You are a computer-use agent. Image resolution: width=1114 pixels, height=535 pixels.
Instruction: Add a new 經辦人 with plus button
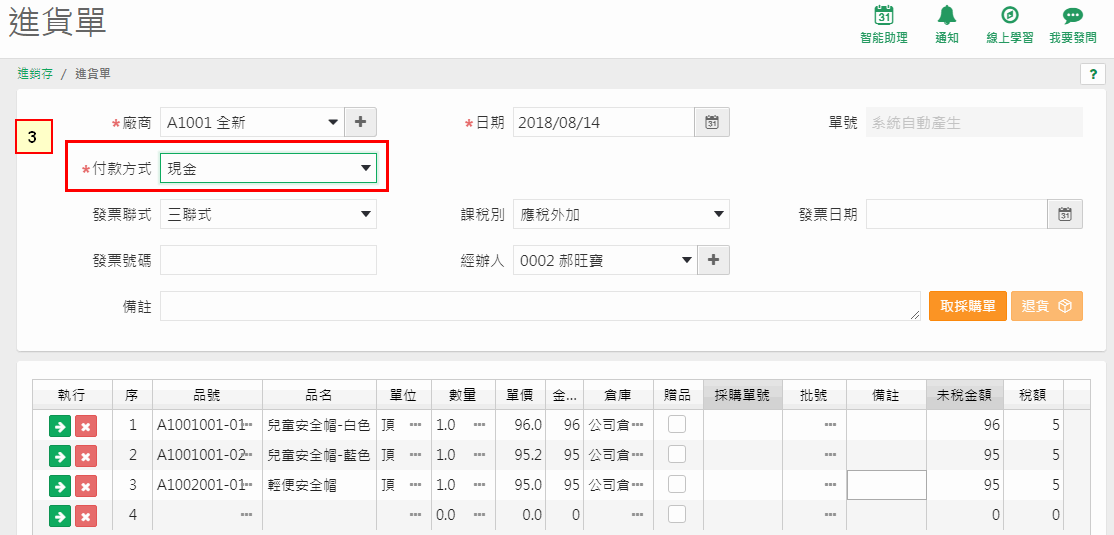(x=713, y=260)
